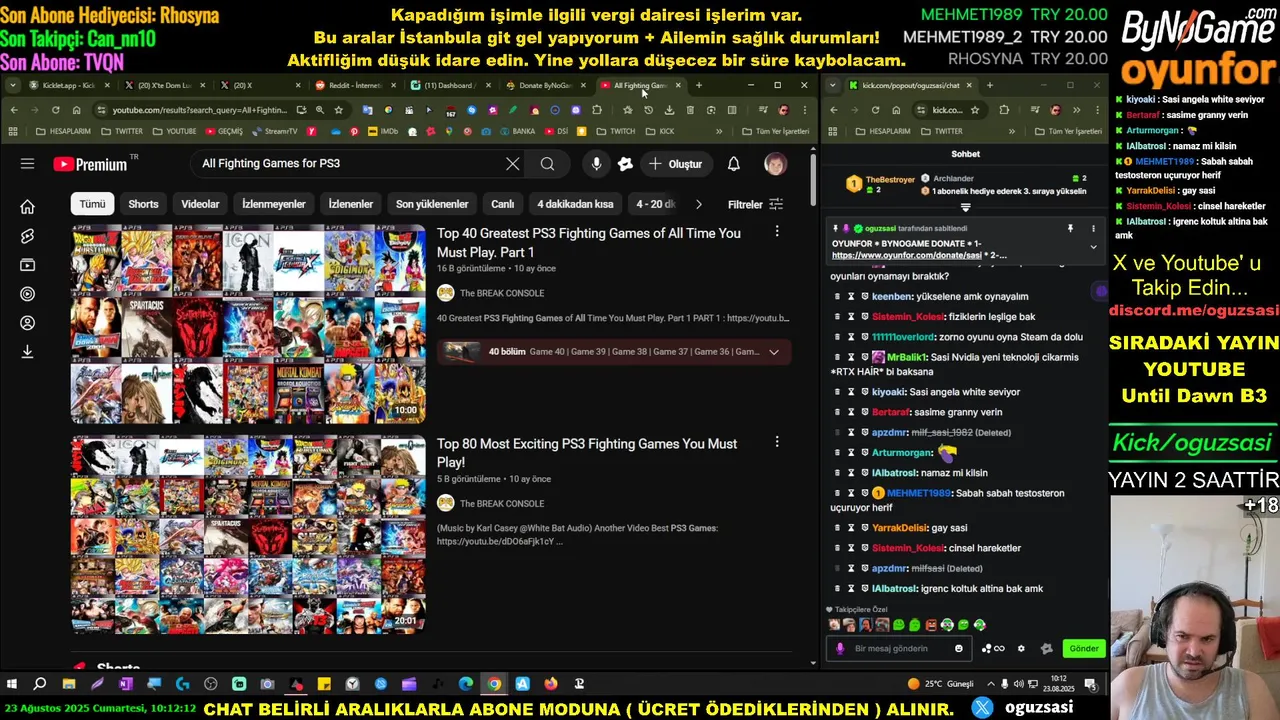Image resolution: width=1280 pixels, height=720 pixels.
Task: Open 'Filtreler' search filters
Action: click(755, 204)
